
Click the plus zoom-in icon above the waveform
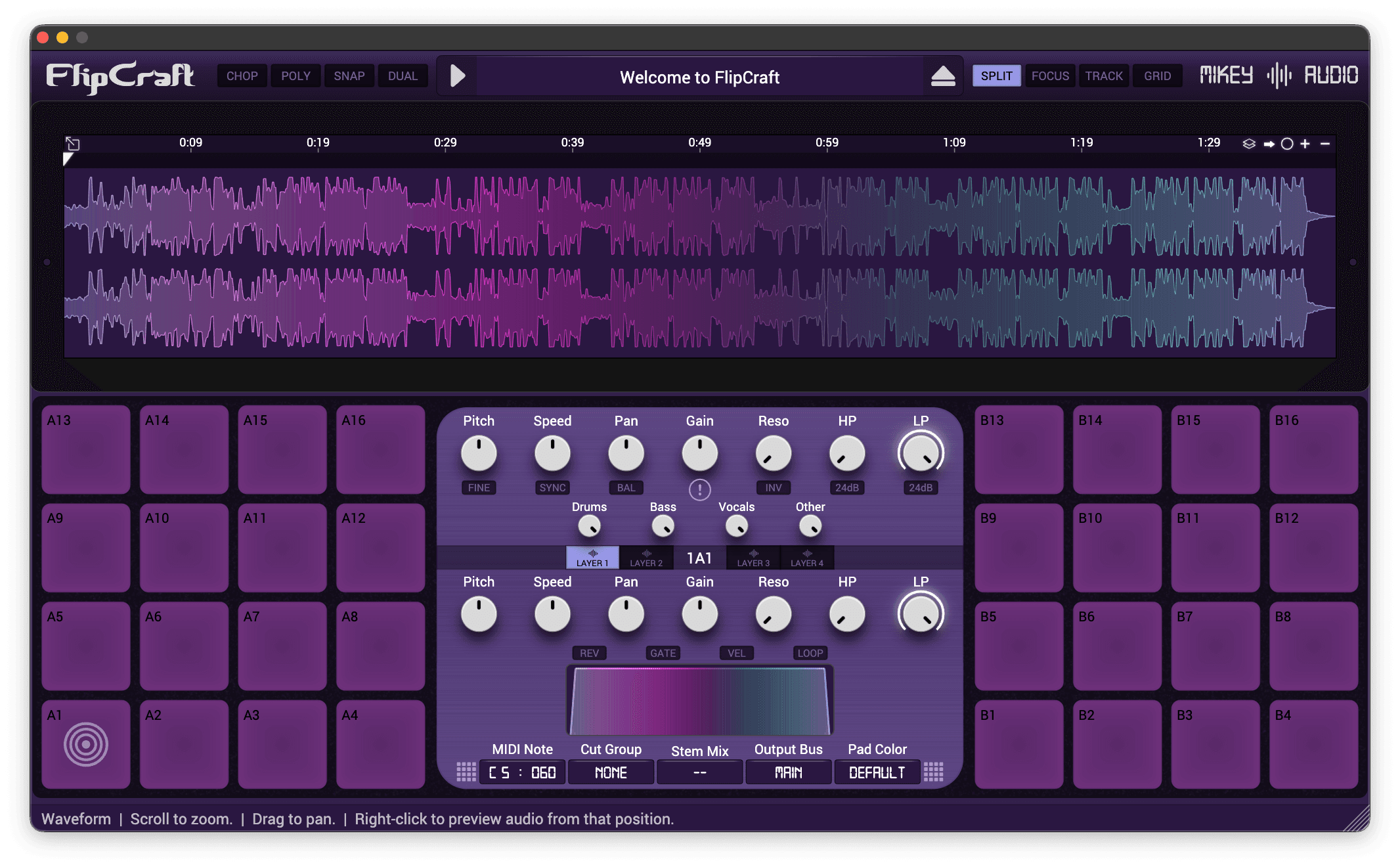pos(1305,144)
